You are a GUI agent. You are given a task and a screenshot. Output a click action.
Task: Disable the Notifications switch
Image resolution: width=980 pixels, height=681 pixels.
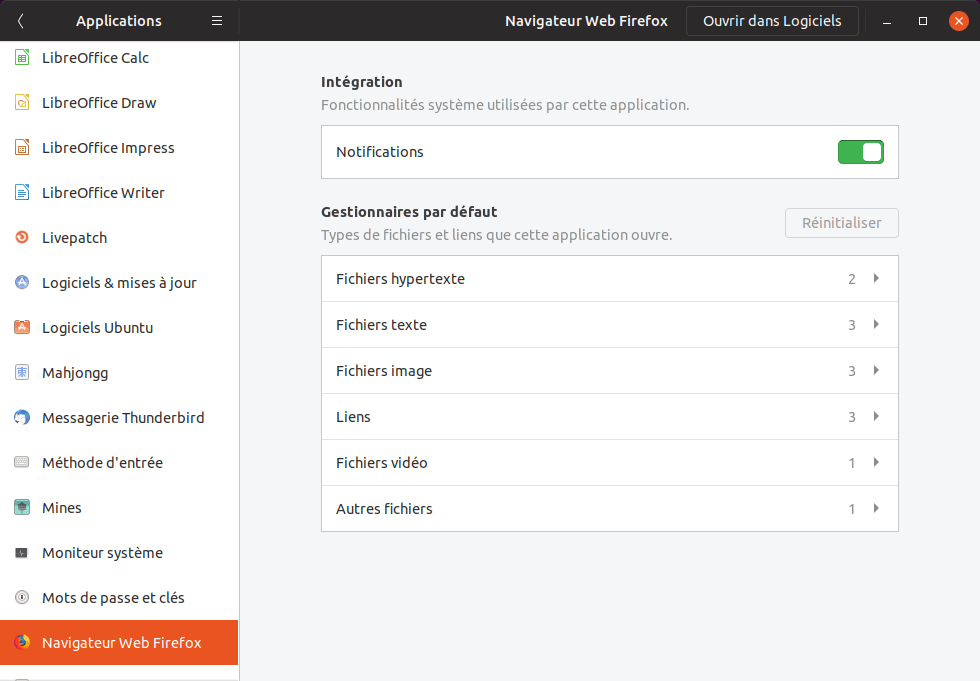pos(860,152)
